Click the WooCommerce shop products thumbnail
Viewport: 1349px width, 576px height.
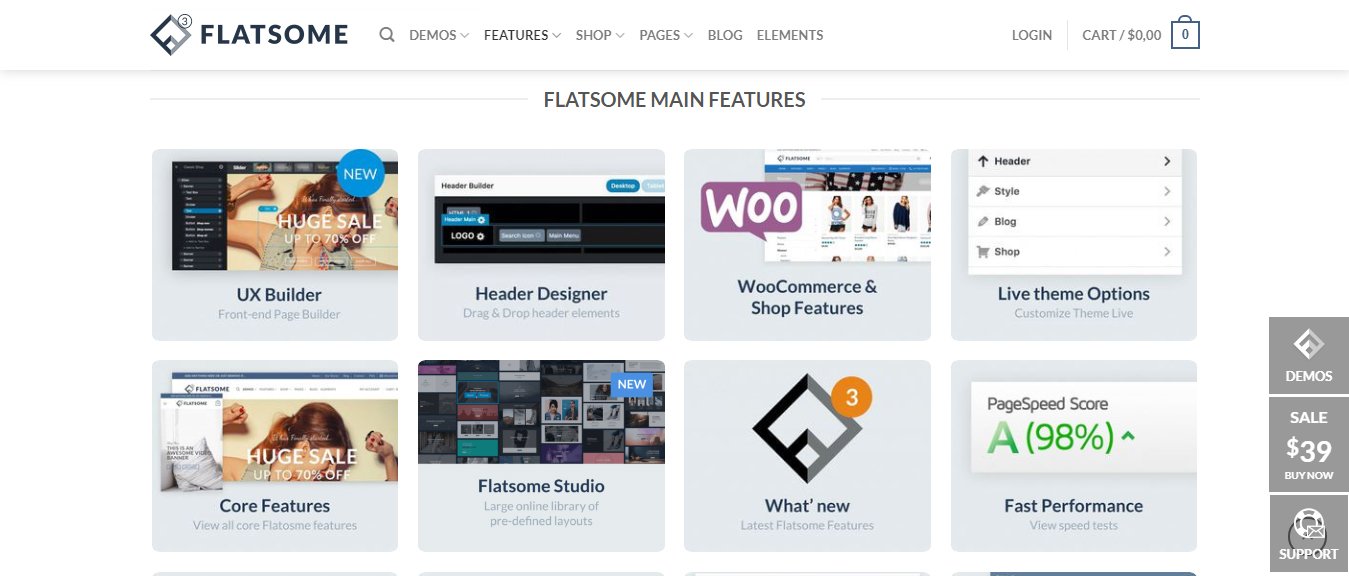pos(848,205)
